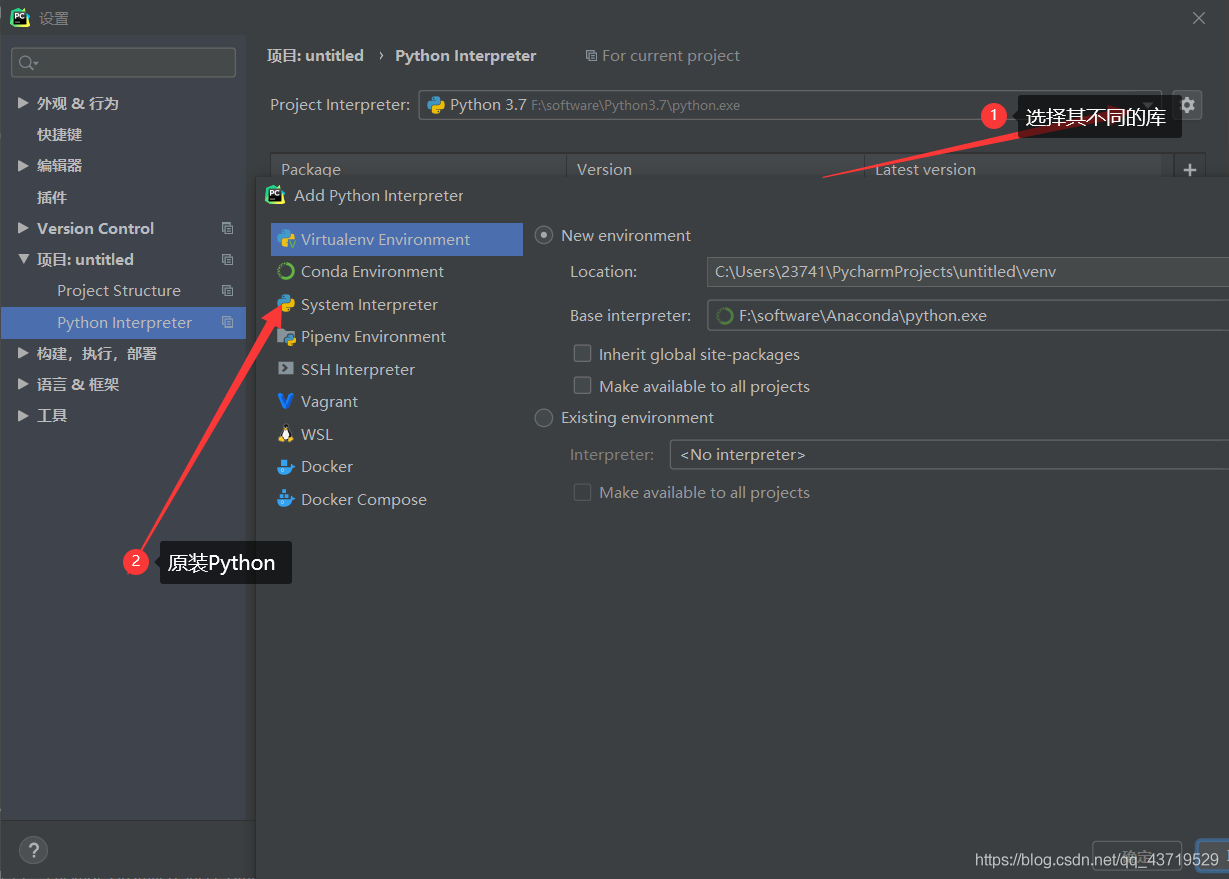Viewport: 1229px width, 879px height.
Task: Expand the Version Control tree node
Action: tap(23, 228)
